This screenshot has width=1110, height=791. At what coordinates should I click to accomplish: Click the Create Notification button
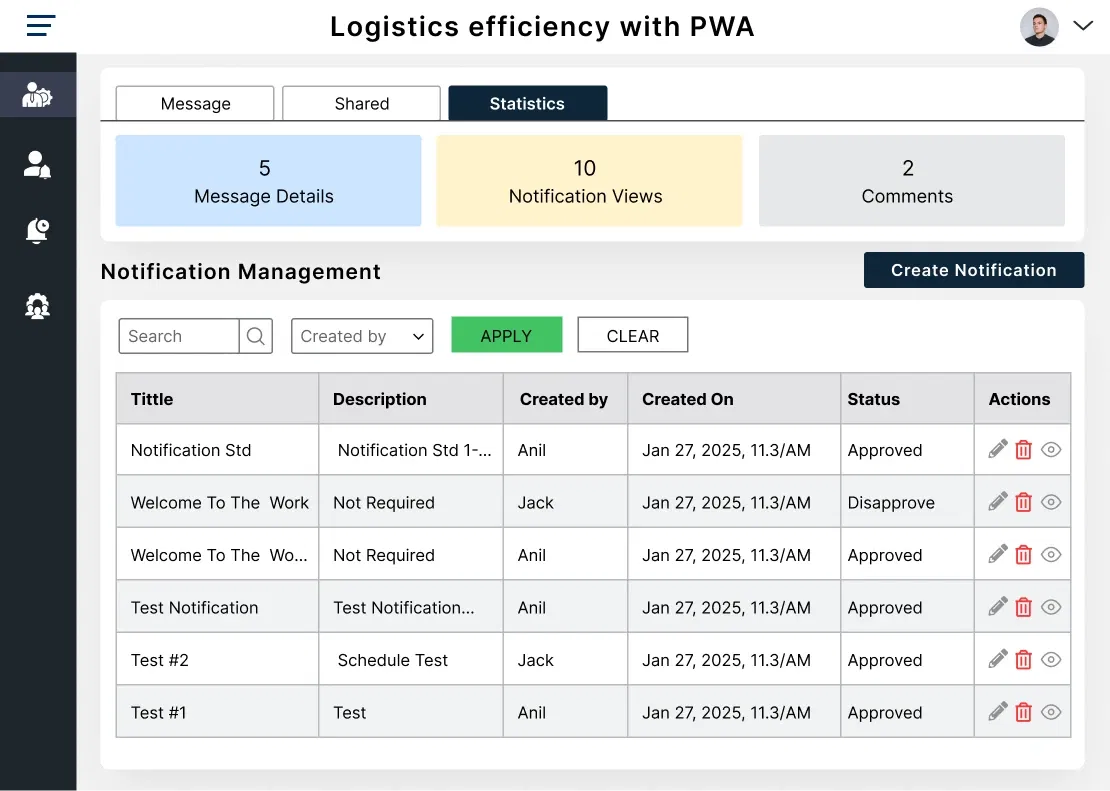click(x=973, y=270)
